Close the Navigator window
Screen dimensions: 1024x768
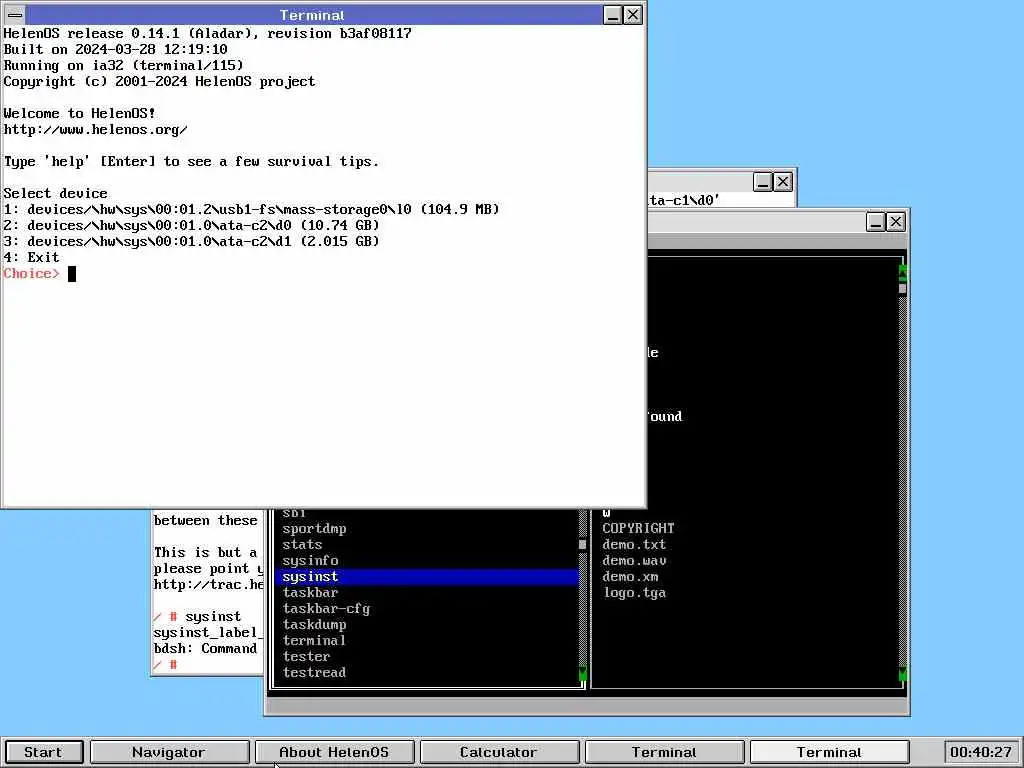pyautogui.click(x=896, y=222)
